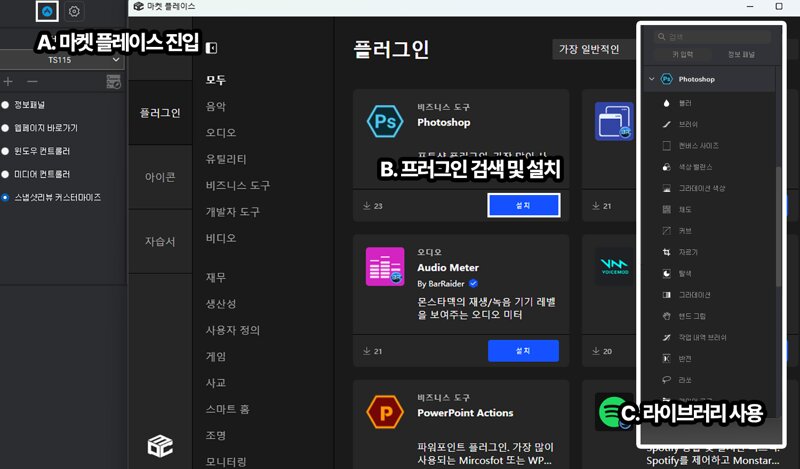Select the 게임 category
Image resolution: width=800 pixels, height=469 pixels.
coord(216,357)
